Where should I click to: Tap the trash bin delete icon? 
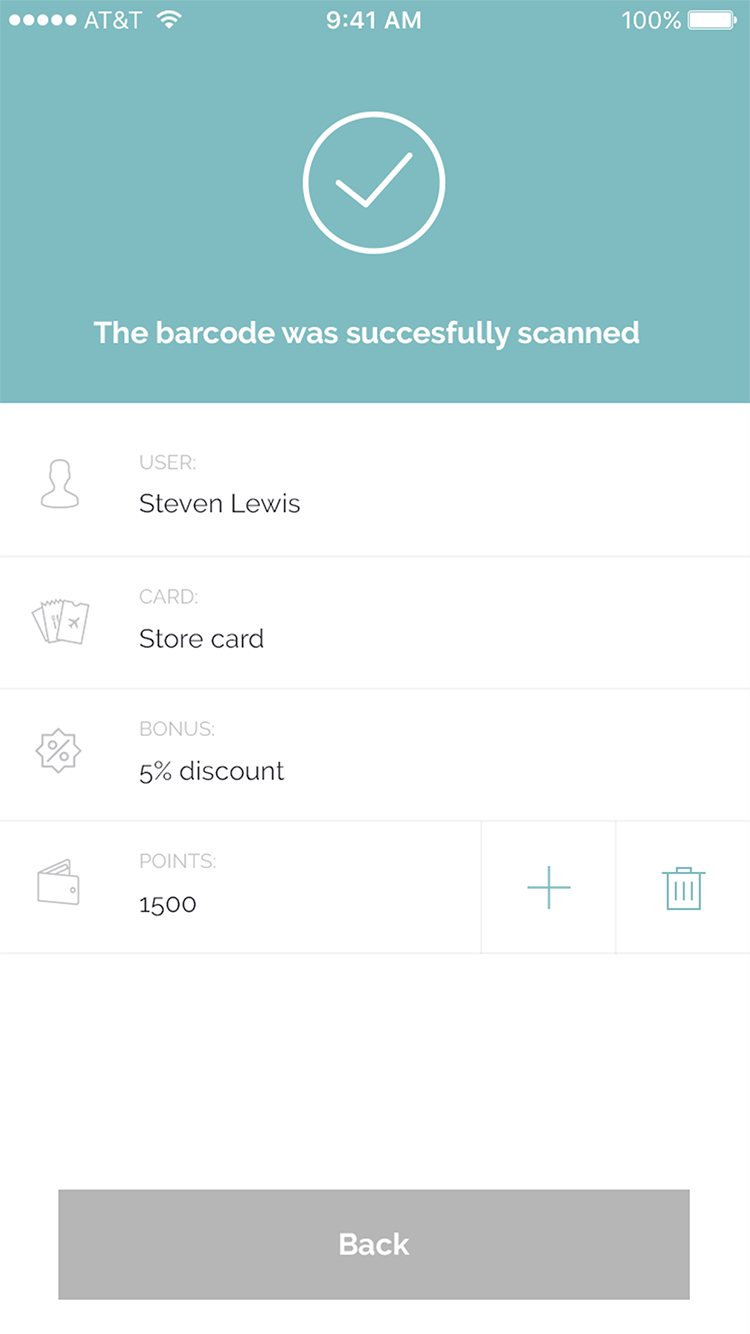[x=684, y=888]
